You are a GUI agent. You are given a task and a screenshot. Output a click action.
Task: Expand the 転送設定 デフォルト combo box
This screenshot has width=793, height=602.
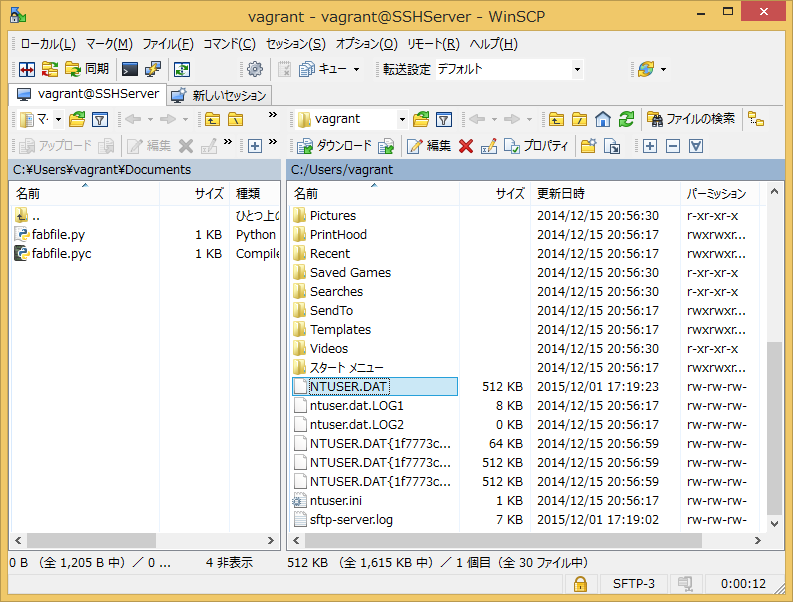577,69
